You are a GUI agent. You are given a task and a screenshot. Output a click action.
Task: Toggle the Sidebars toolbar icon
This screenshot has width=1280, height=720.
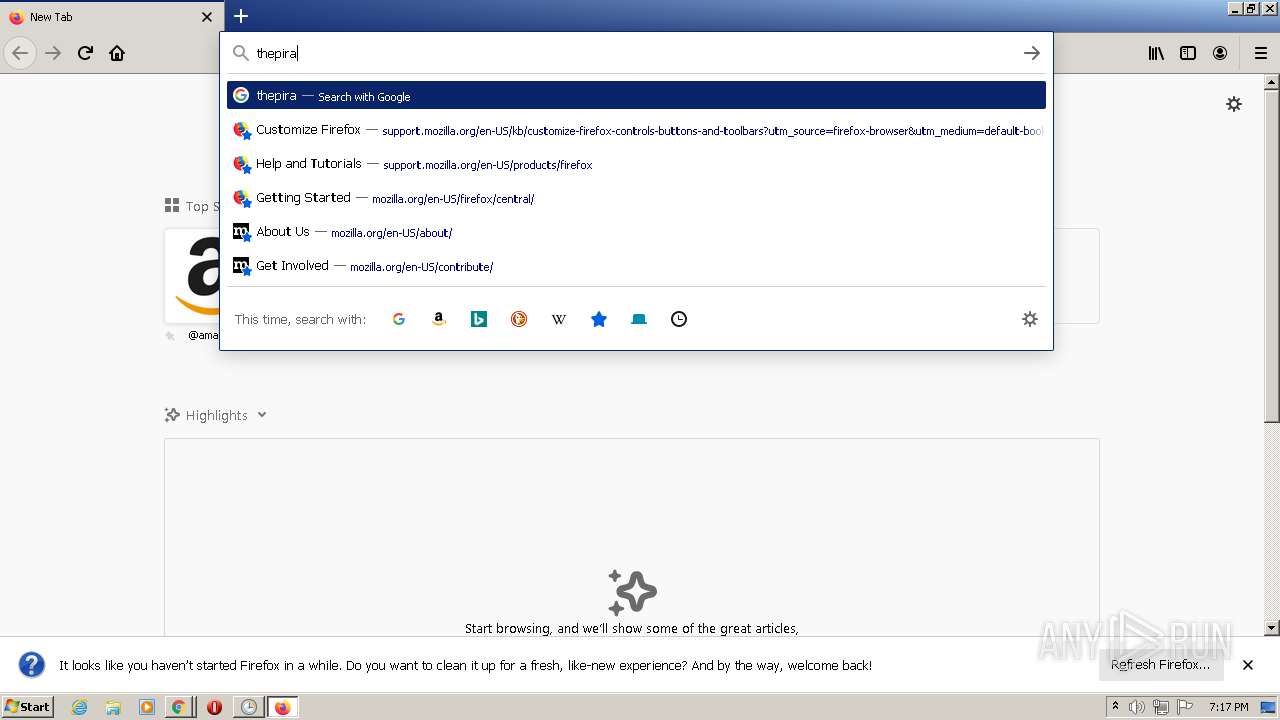click(x=1188, y=53)
